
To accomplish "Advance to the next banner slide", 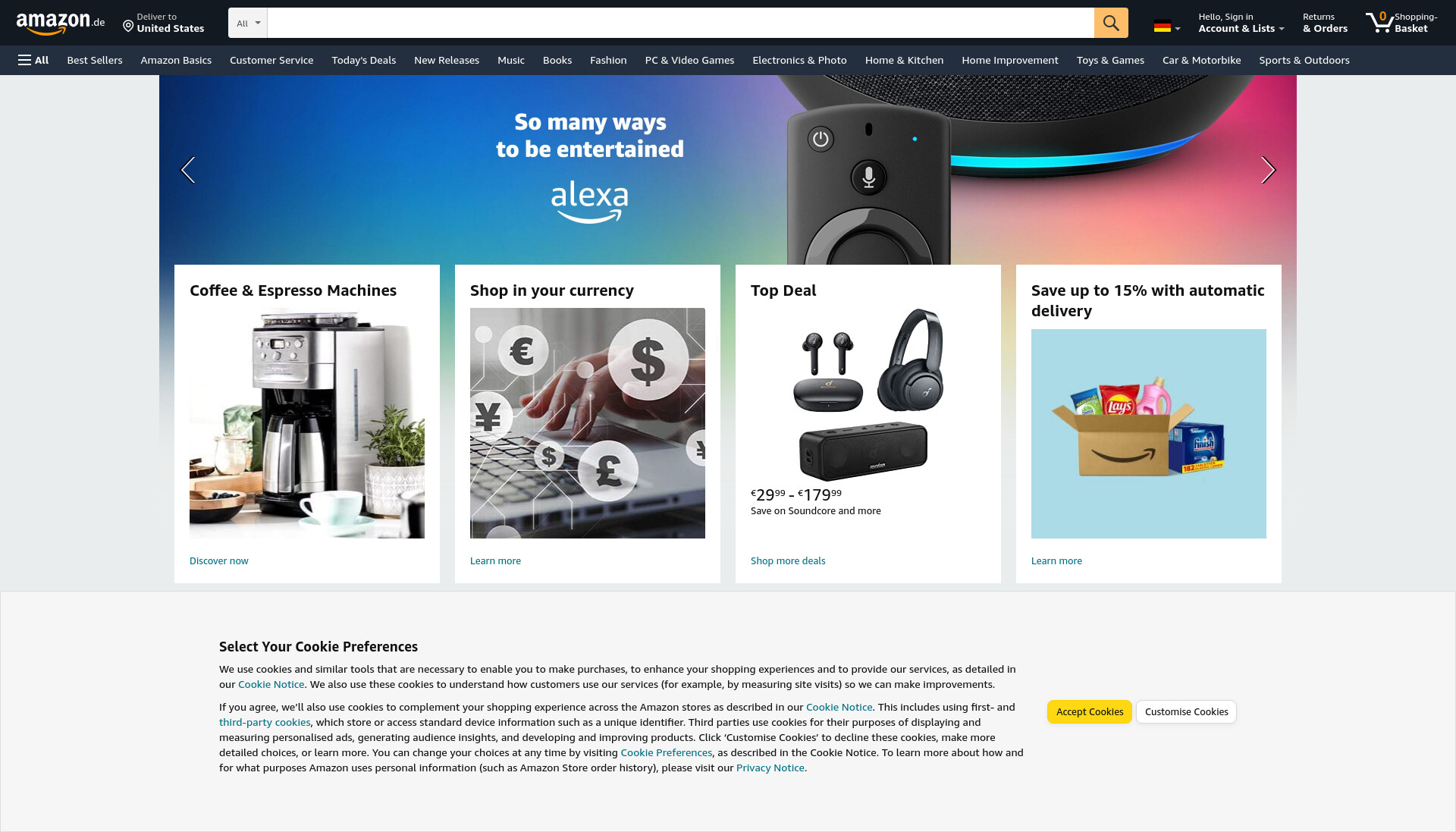I will coord(1268,170).
